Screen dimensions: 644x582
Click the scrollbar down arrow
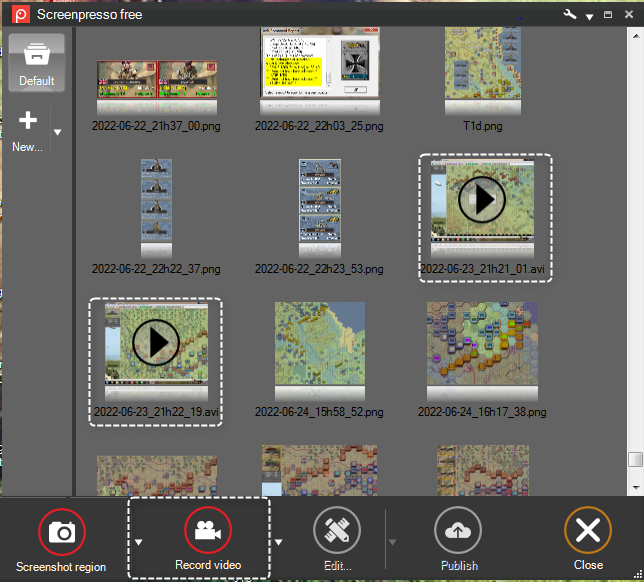[x=636, y=488]
